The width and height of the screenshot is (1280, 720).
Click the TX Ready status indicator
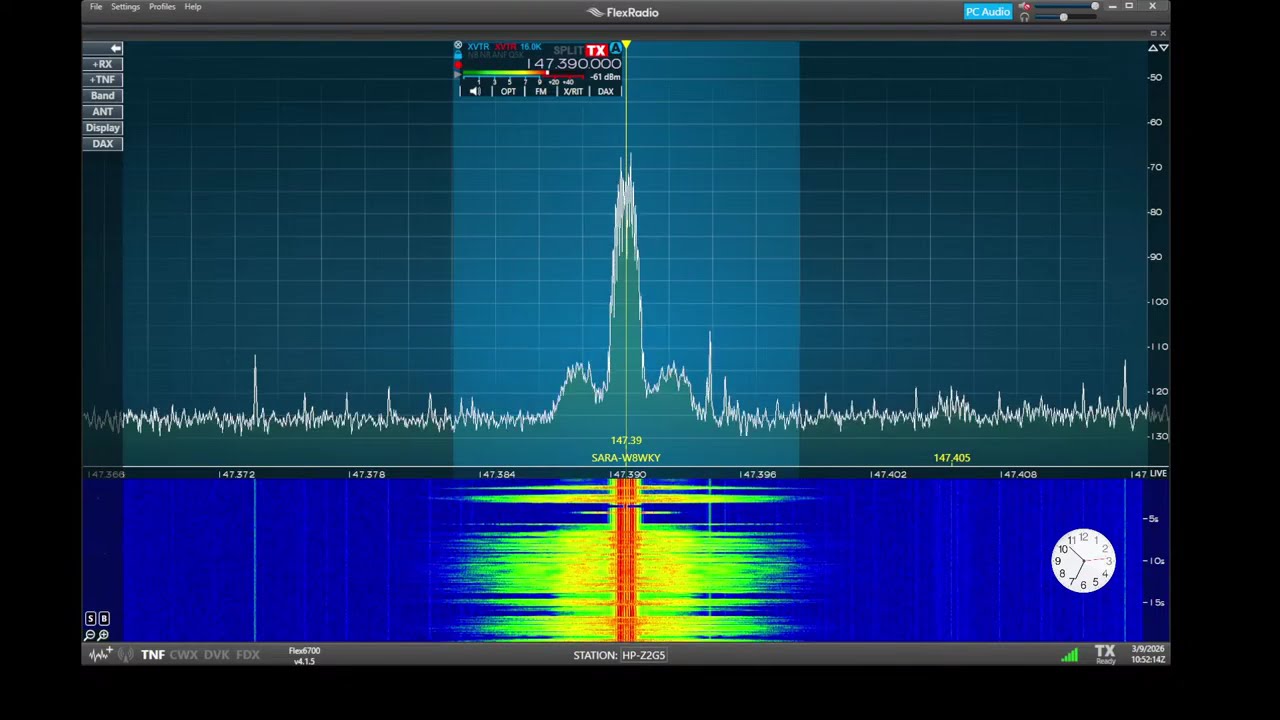1105,654
